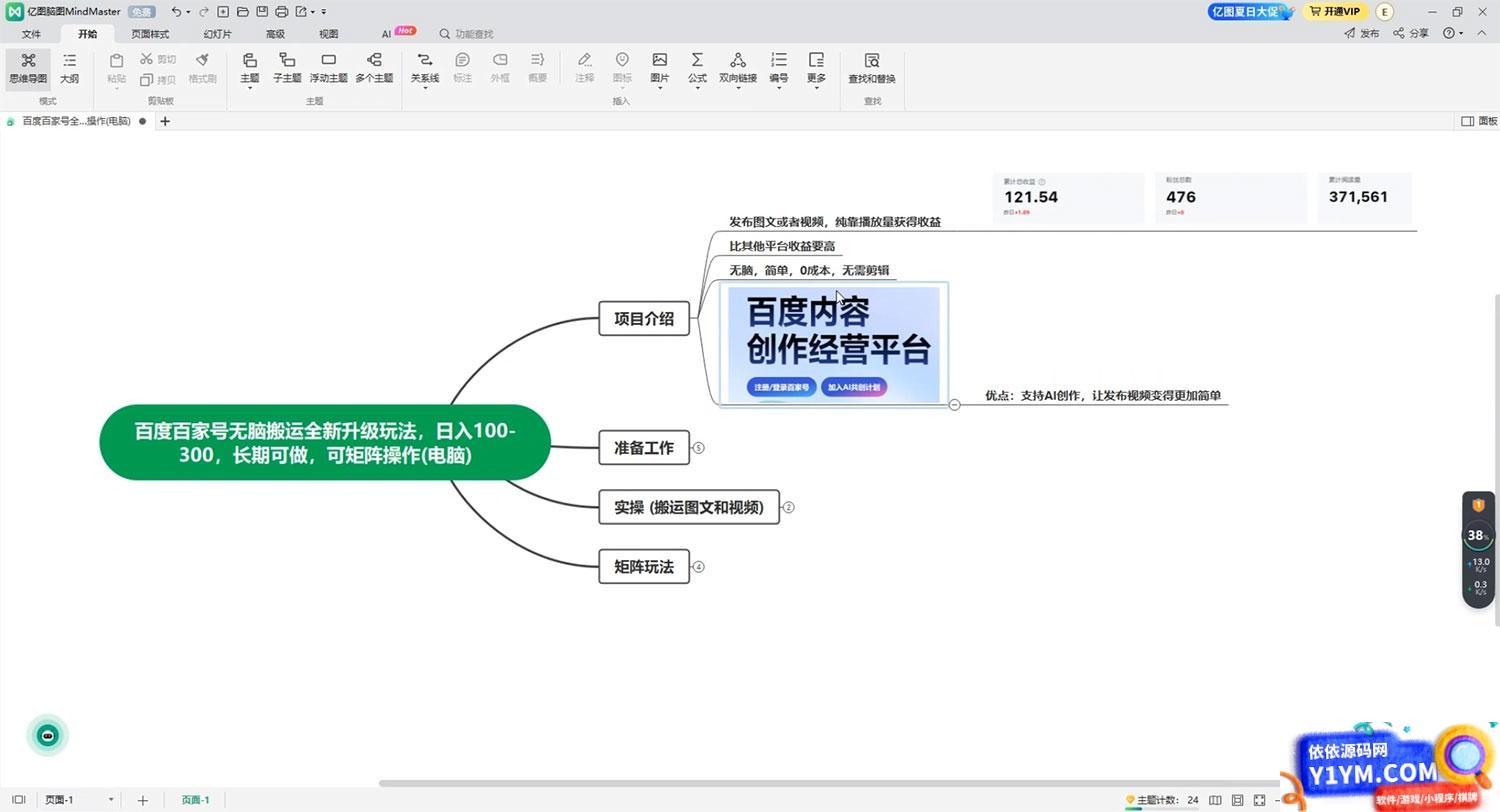Viewport: 1500px width, 812px height.
Task: Click the Publish (发布) button
Action: [x=1361, y=33]
